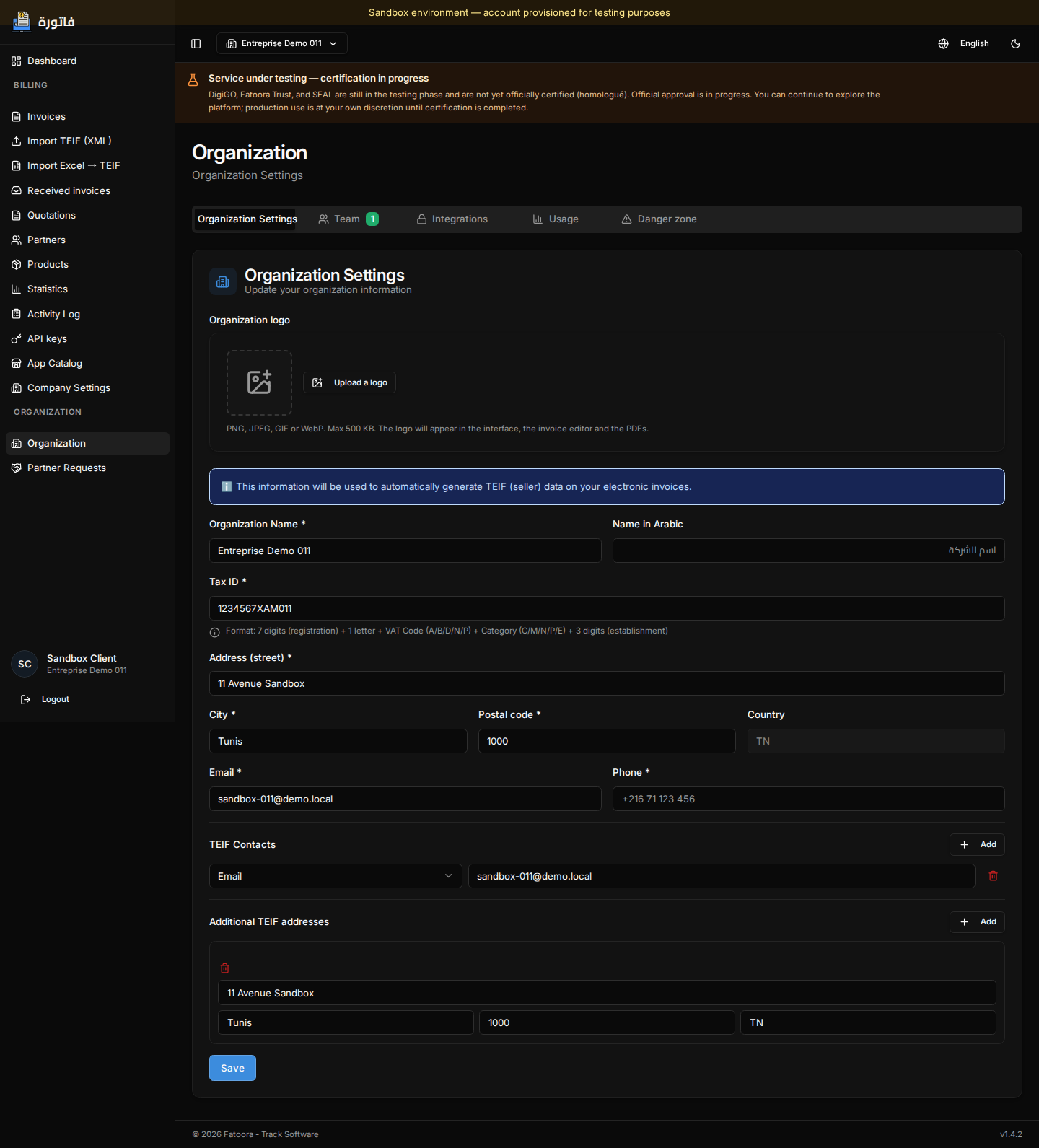The width and height of the screenshot is (1039, 1148).
Task: Open Partners in the sidebar
Action: [x=87, y=240]
